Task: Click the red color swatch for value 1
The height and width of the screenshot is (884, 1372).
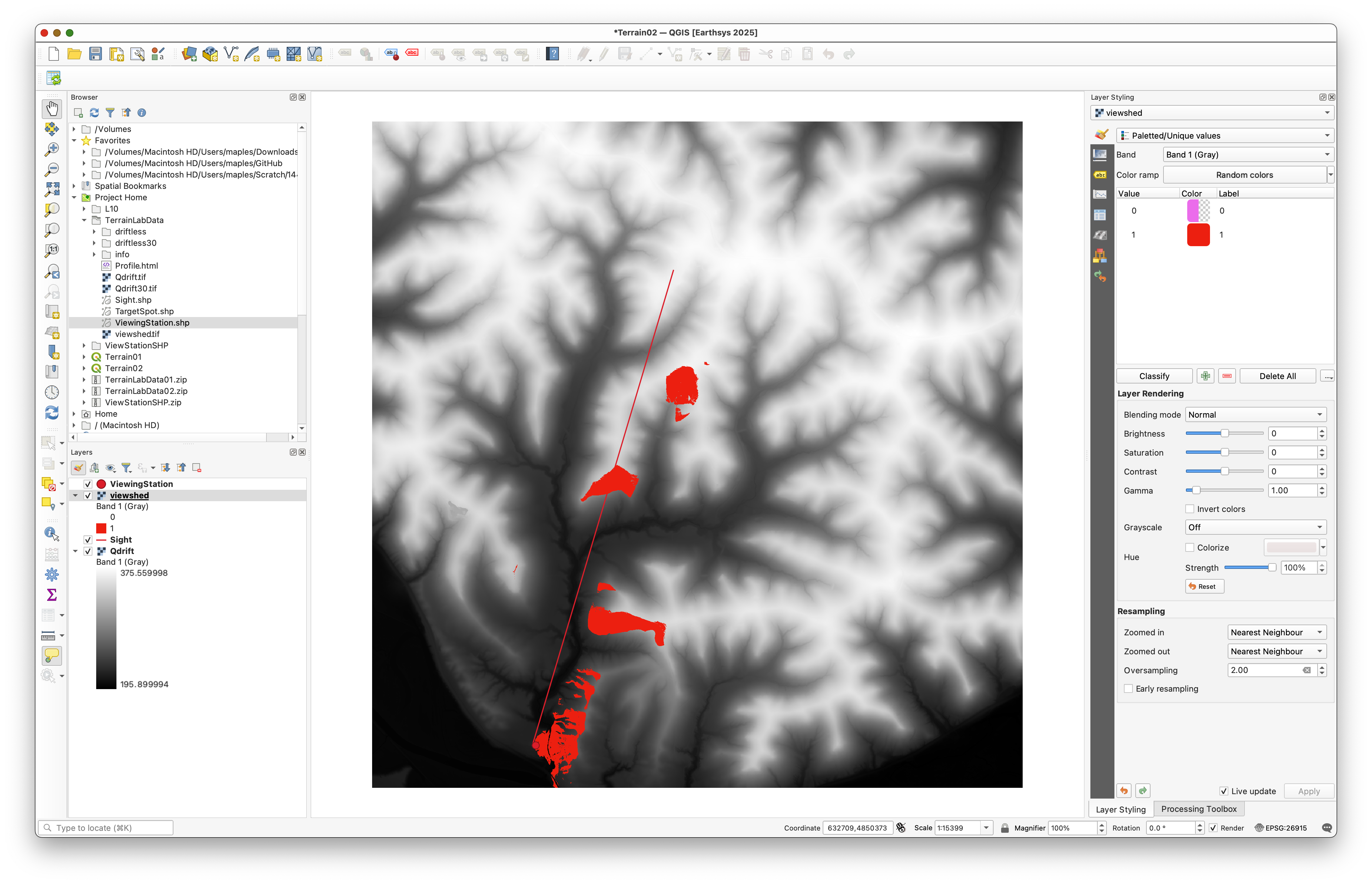Action: coord(1198,235)
